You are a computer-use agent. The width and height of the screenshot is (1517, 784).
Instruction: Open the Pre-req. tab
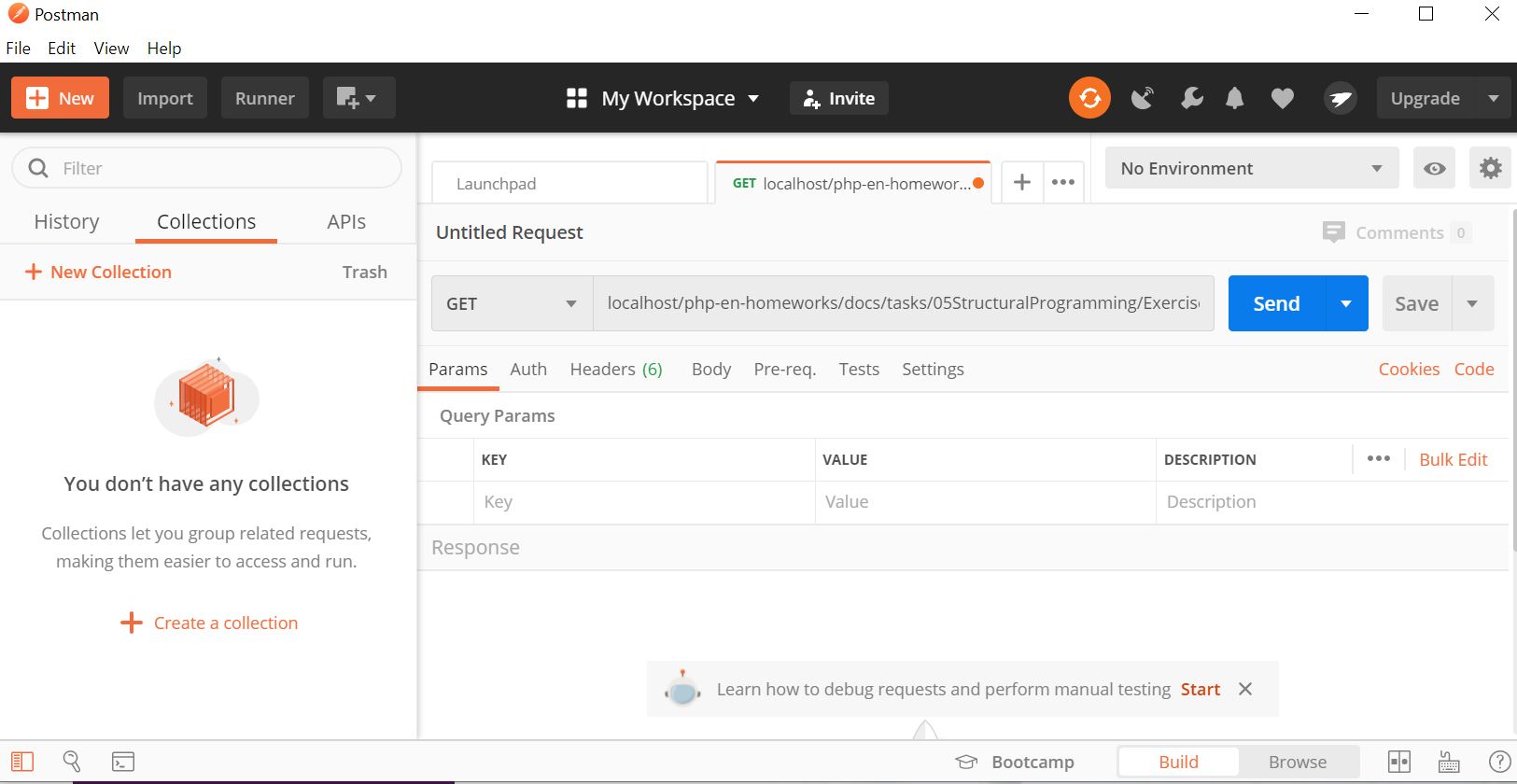coord(785,370)
